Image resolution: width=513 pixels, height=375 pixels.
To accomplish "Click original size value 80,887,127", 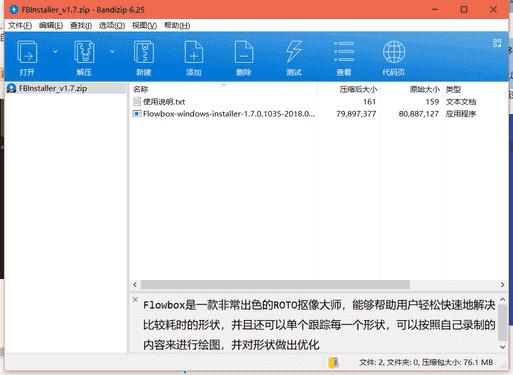I will tap(419, 114).
